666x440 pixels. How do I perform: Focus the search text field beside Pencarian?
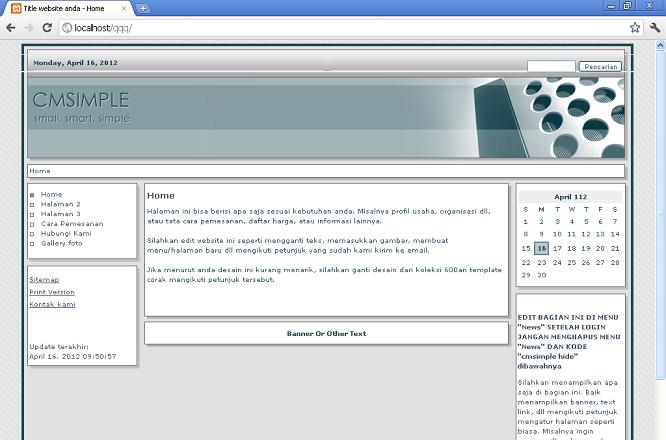[551, 66]
